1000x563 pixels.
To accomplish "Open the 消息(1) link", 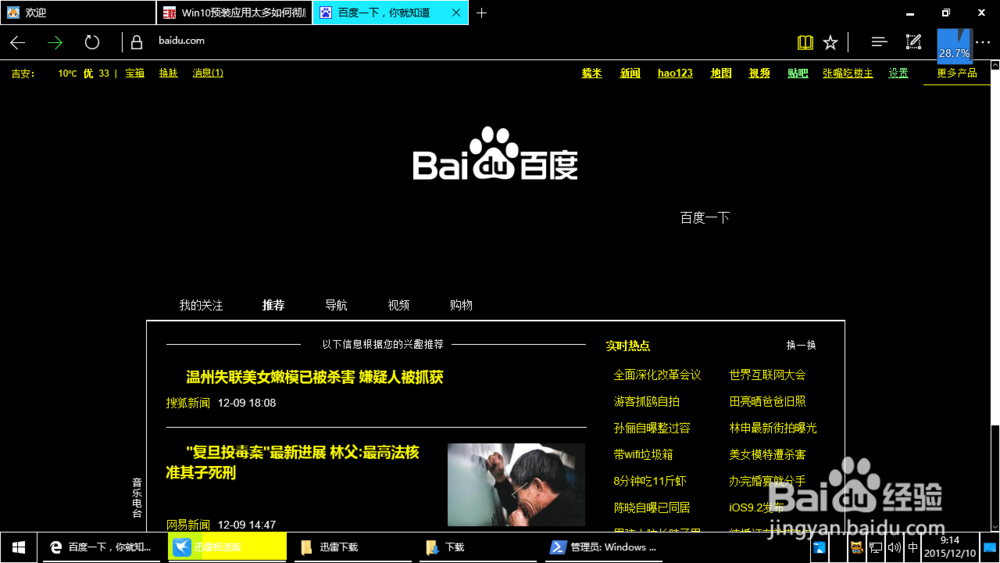I will [208, 73].
